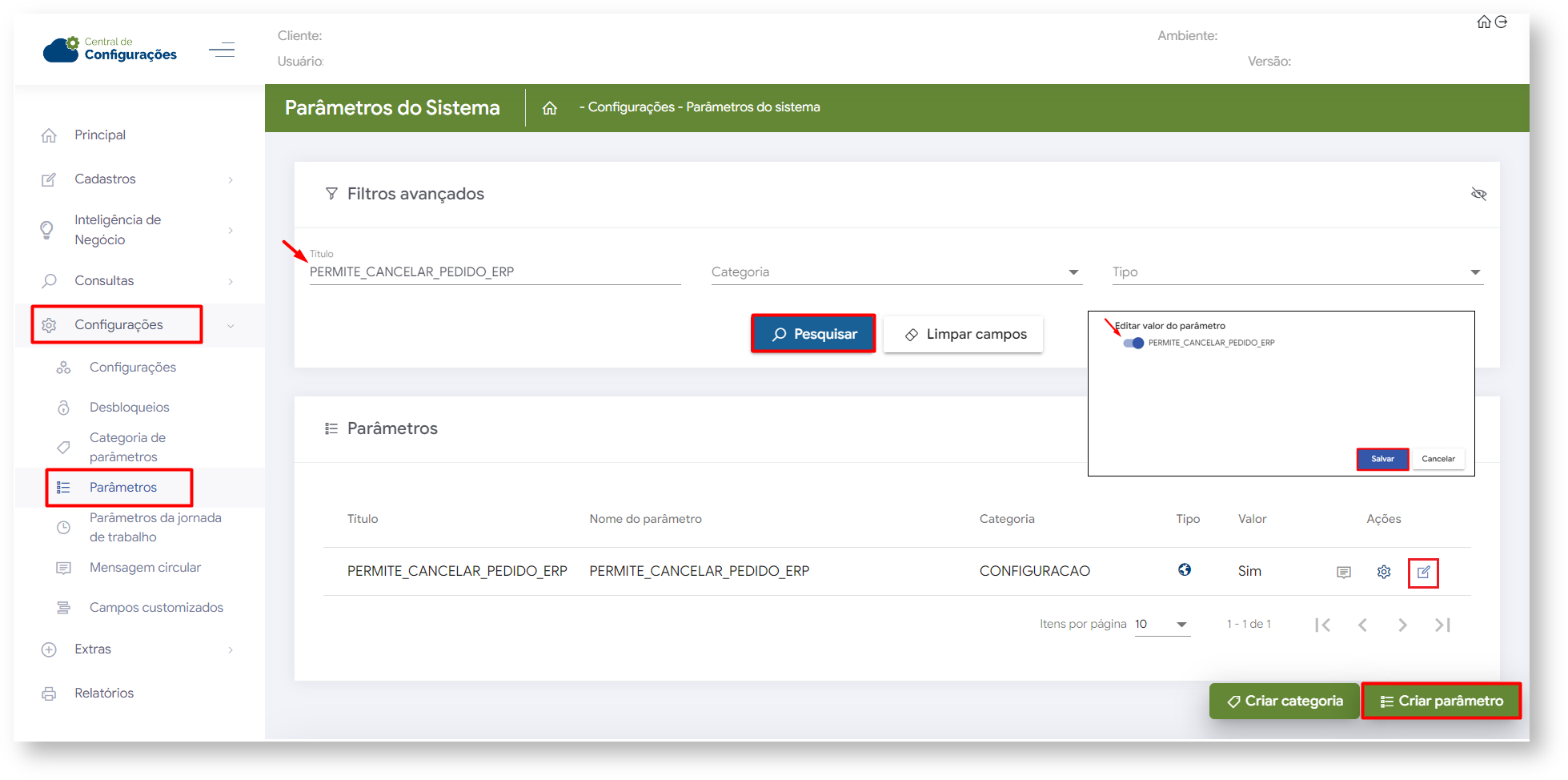The image size is (1568, 780).
Task: Expand the Cadastros menu
Action: click(136, 179)
